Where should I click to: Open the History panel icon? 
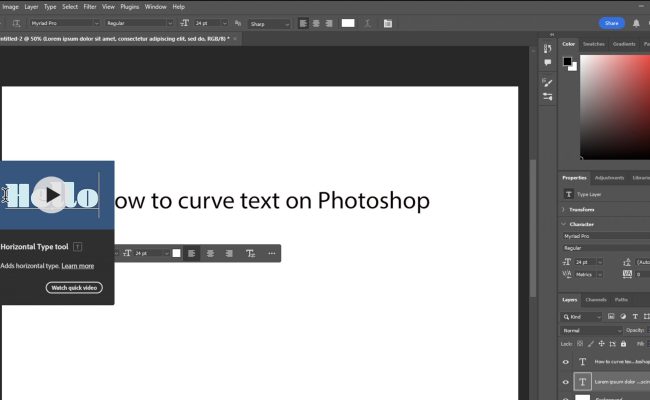coord(548,48)
